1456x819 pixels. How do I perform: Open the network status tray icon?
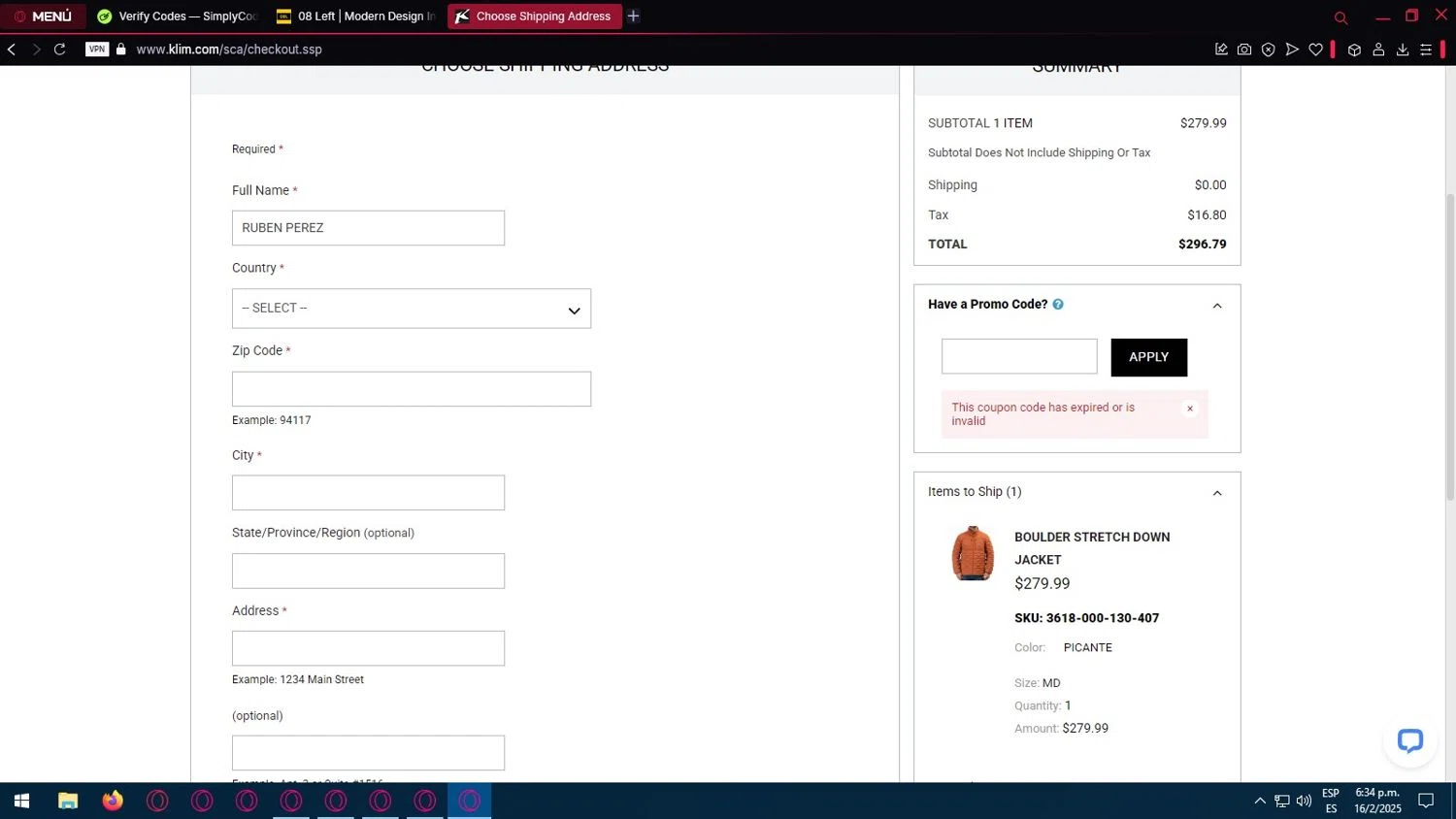tap(1282, 801)
